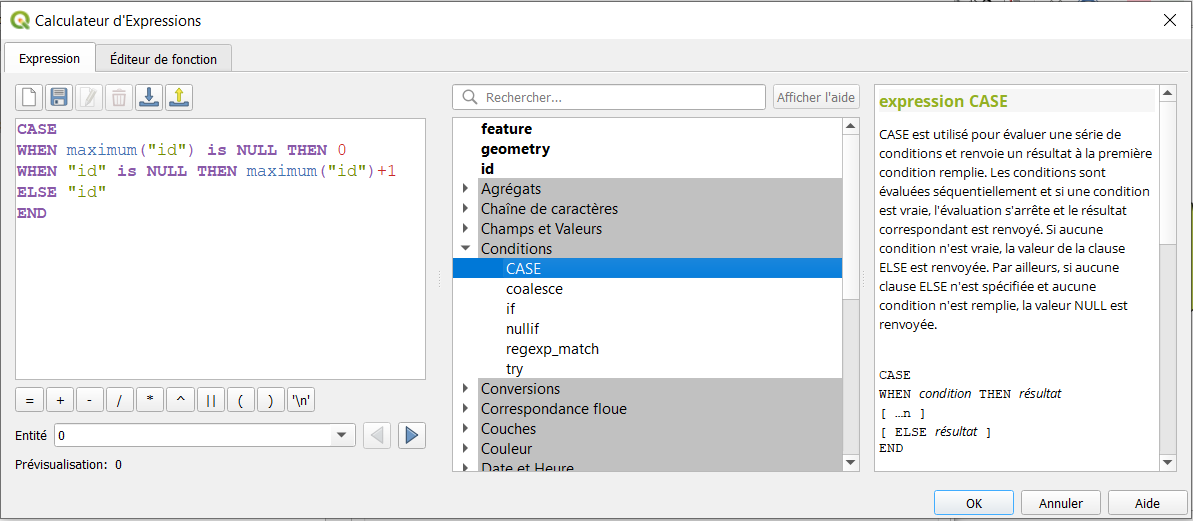Collapse the Conditions function group

465,248
